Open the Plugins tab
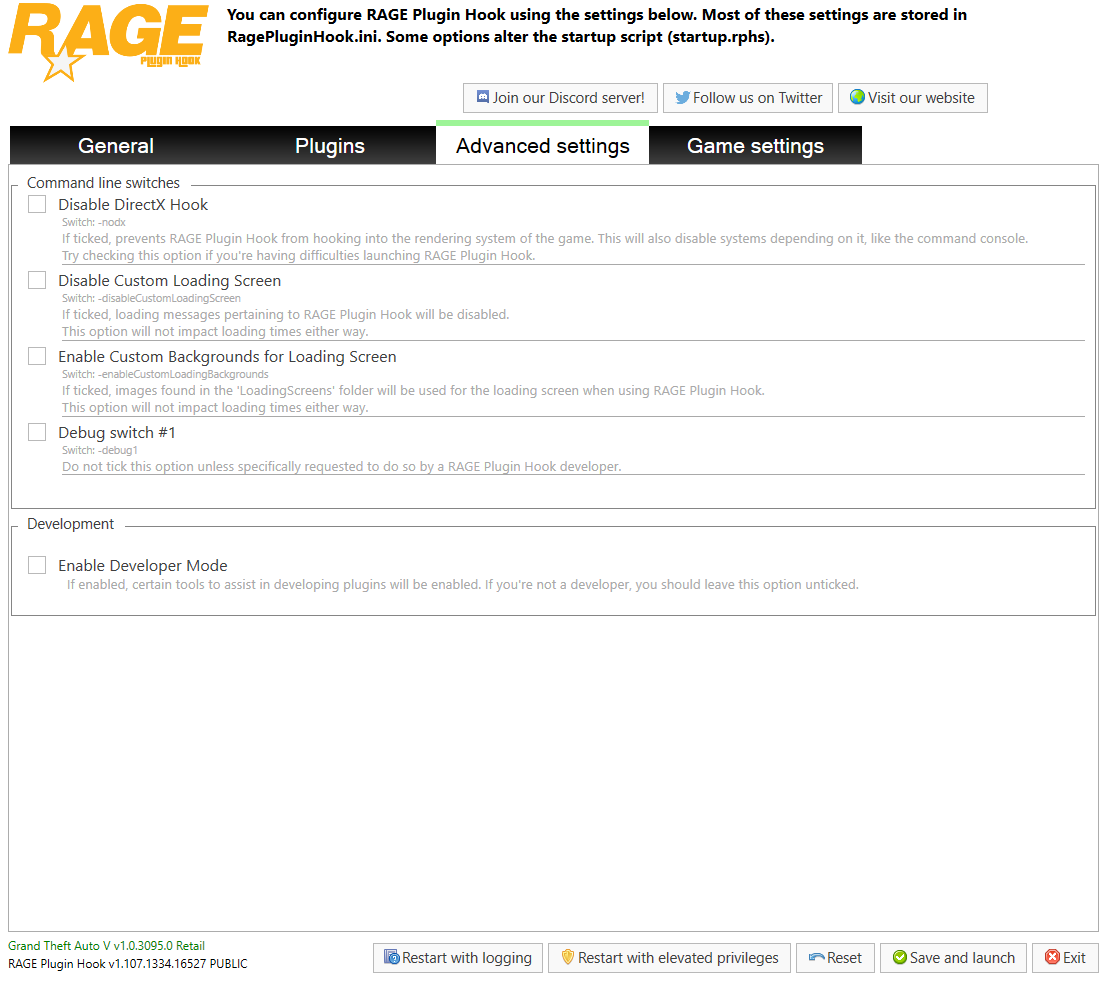 (x=330, y=146)
